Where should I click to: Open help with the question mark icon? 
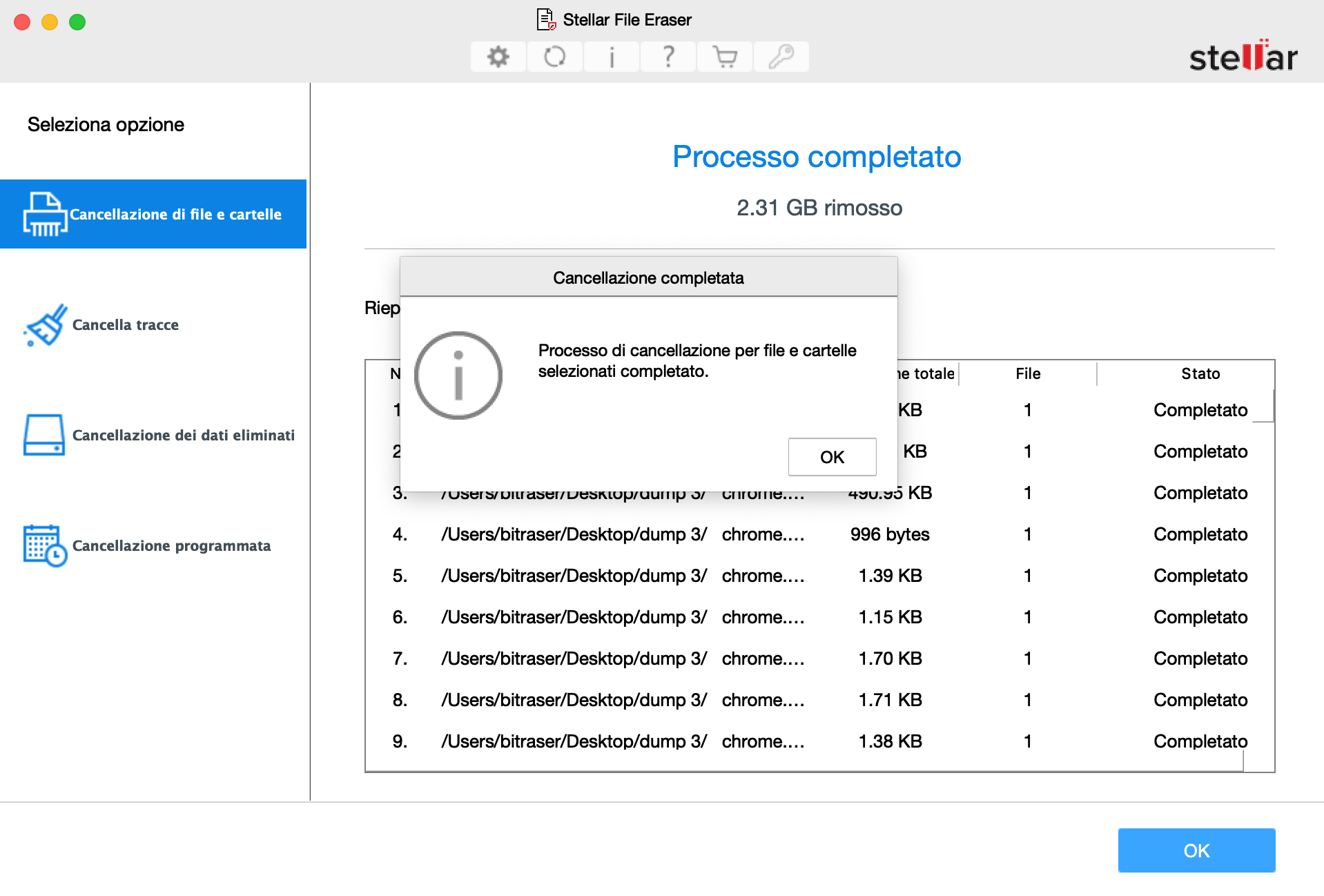pos(668,57)
